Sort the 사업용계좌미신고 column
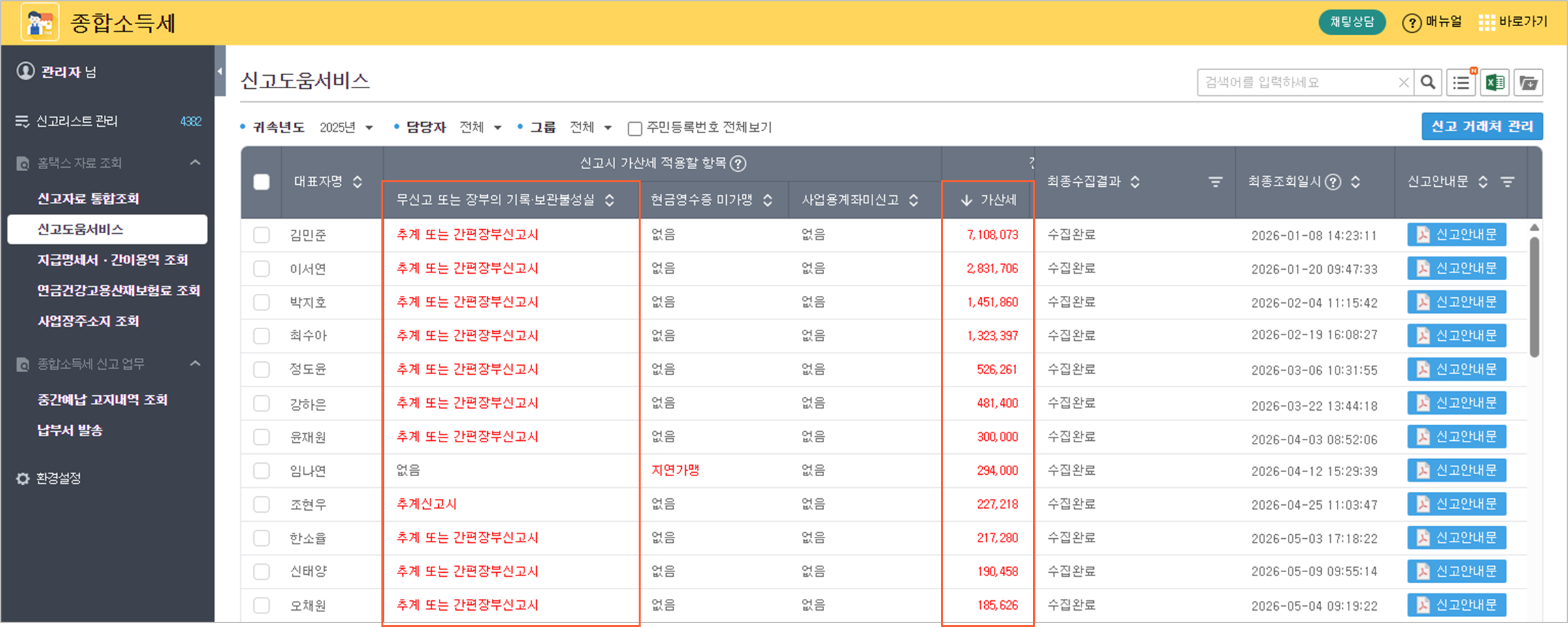This screenshot has width=1568, height=627. [x=914, y=200]
